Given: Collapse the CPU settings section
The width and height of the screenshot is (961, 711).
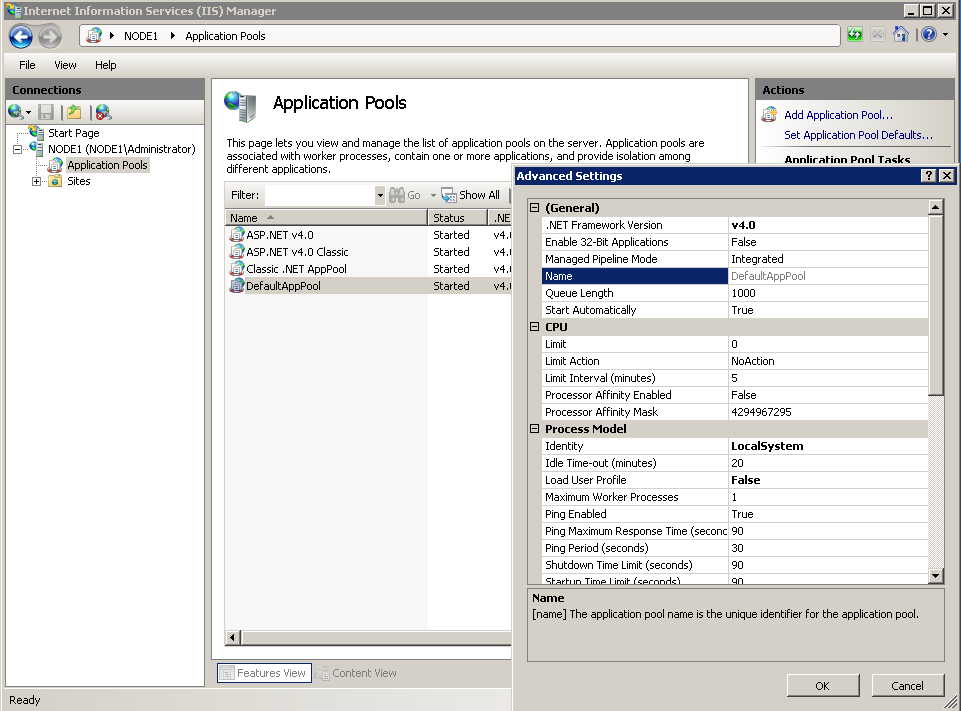Looking at the screenshot, I should [534, 327].
